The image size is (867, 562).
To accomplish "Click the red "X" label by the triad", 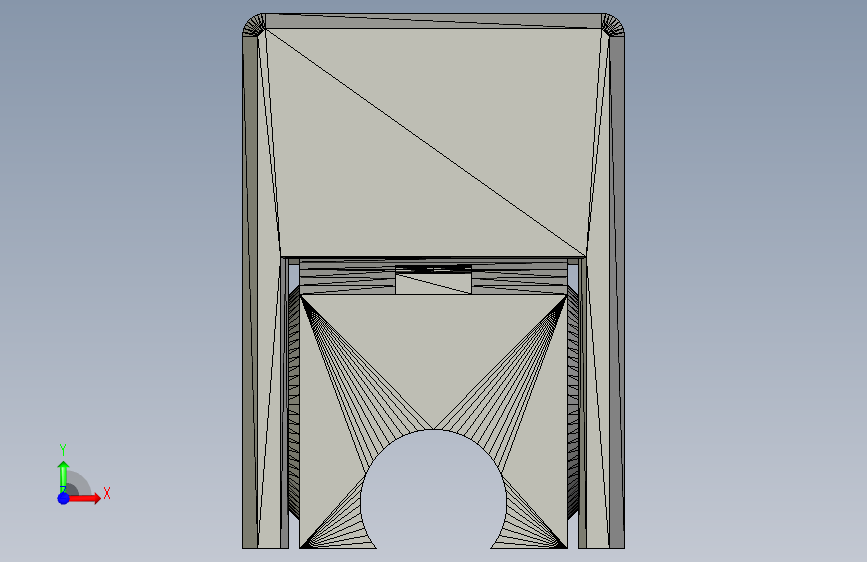I will coord(107,493).
